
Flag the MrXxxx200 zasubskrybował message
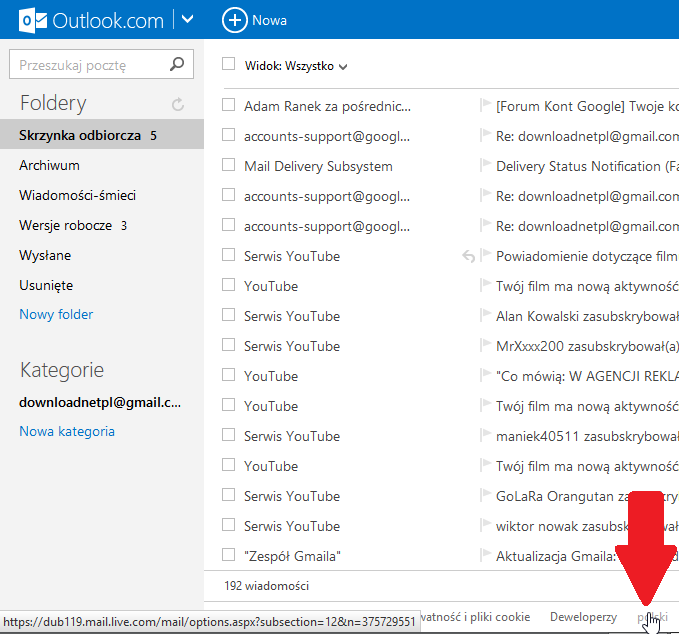485,345
